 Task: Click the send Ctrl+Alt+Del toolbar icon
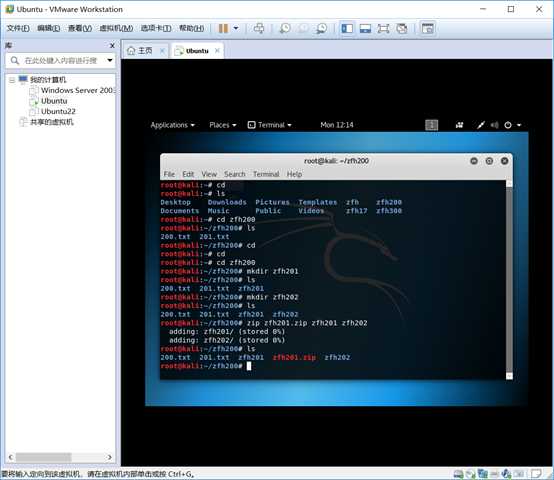coord(259,28)
